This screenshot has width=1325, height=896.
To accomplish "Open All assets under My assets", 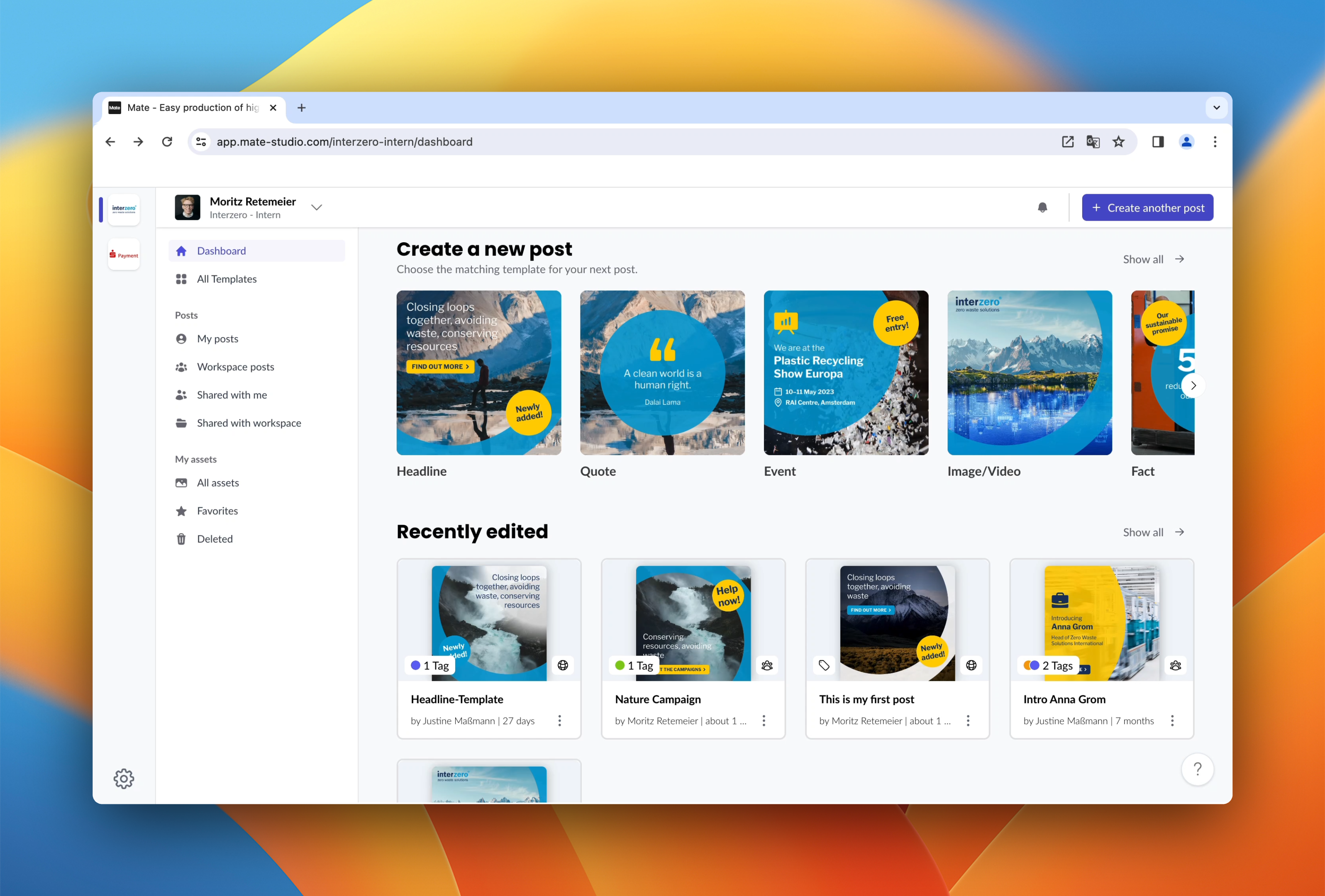I will tap(218, 482).
